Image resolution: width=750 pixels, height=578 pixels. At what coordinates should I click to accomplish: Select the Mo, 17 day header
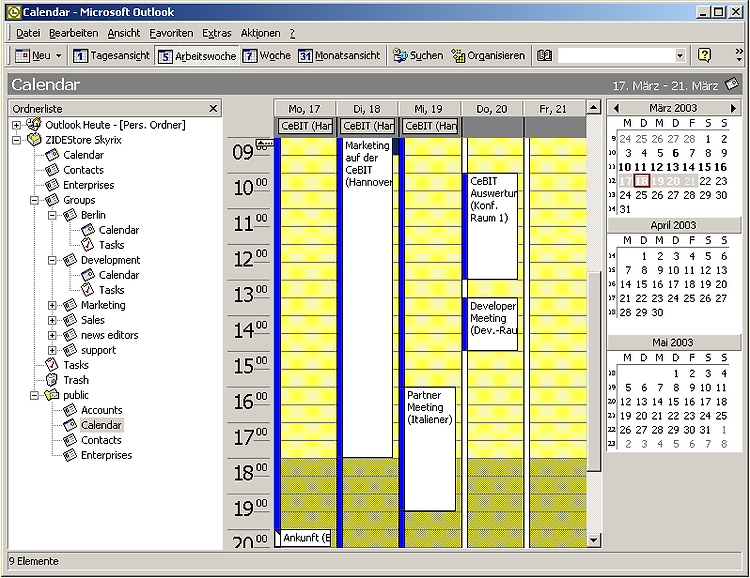click(304, 109)
